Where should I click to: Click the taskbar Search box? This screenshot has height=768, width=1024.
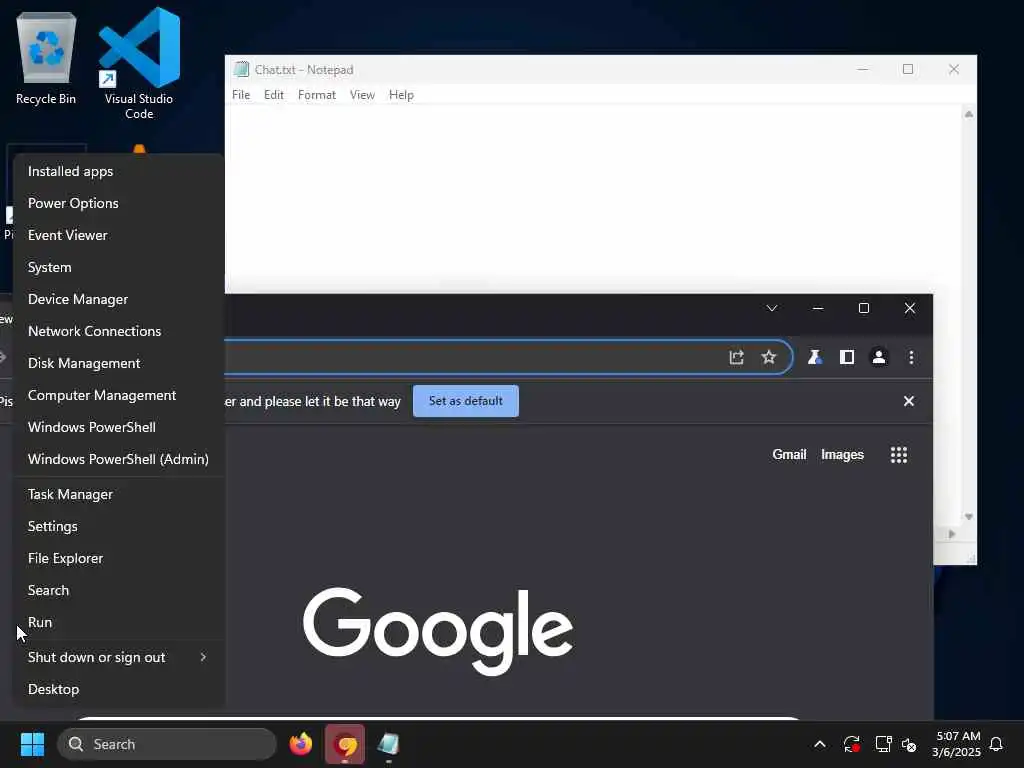(x=167, y=744)
